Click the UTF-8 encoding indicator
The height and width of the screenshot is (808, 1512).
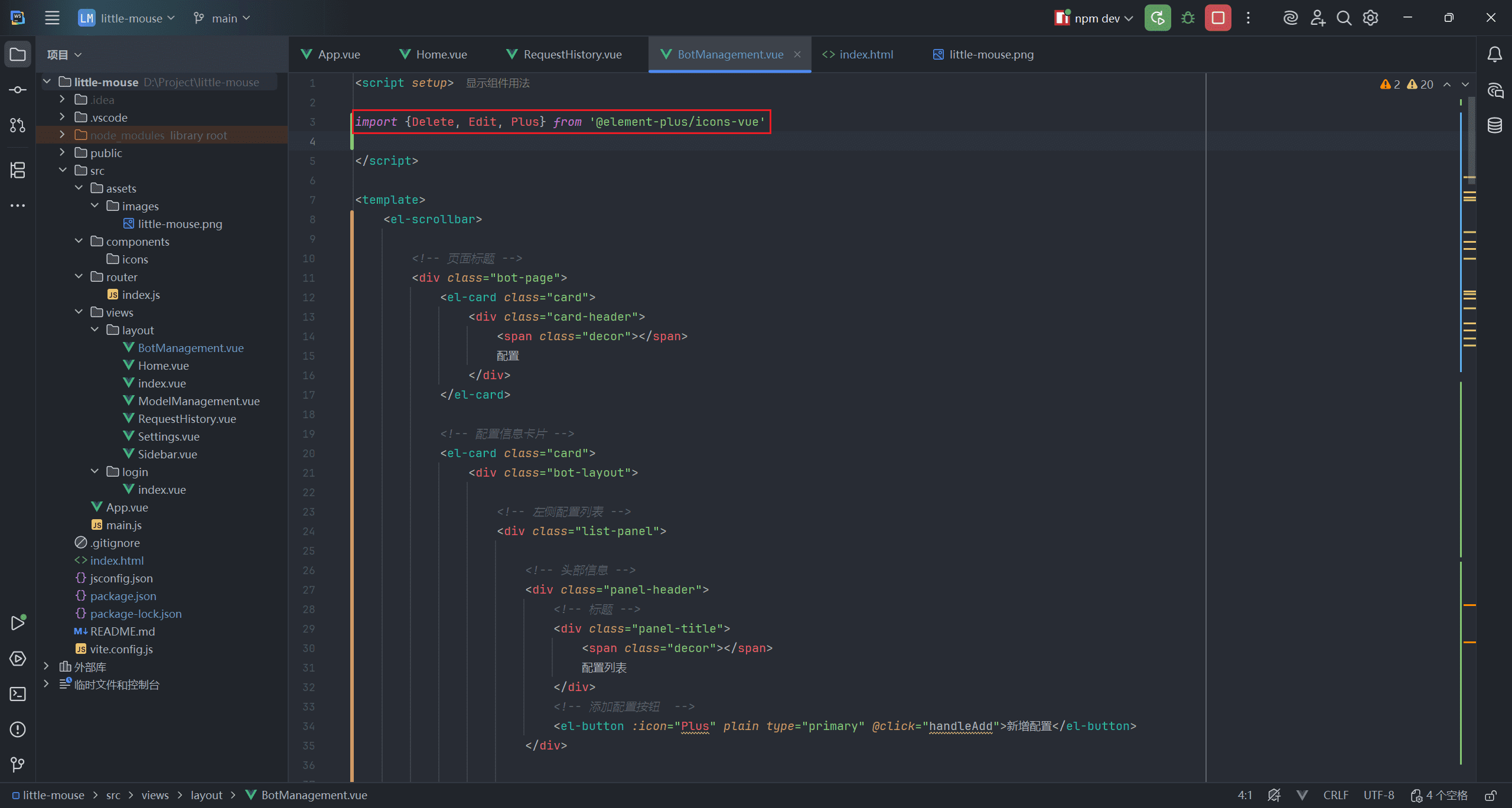(x=1379, y=796)
